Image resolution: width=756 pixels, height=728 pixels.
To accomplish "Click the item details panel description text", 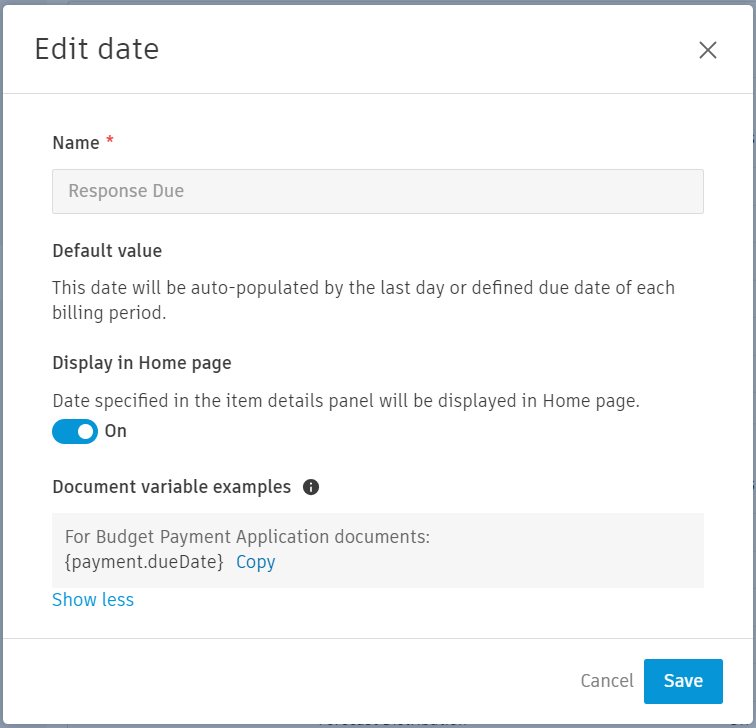I will coord(345,401).
